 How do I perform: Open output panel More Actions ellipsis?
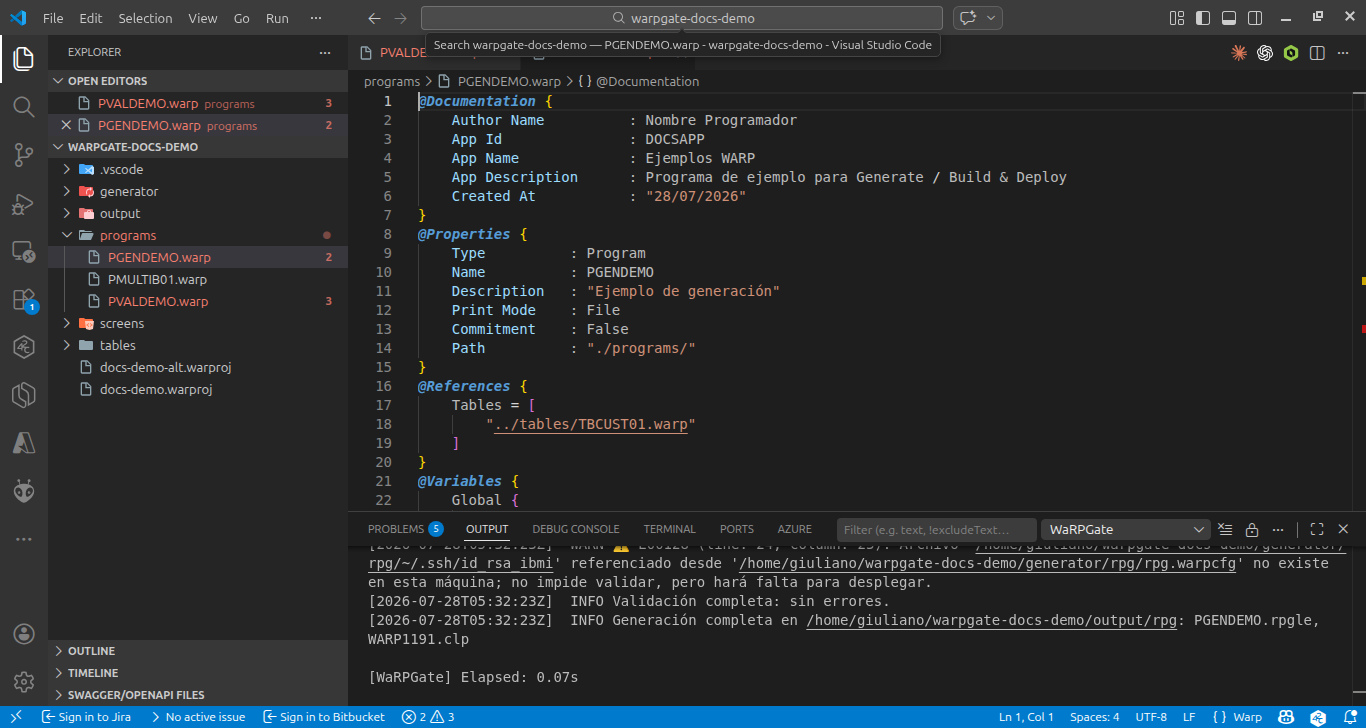coord(1278,529)
